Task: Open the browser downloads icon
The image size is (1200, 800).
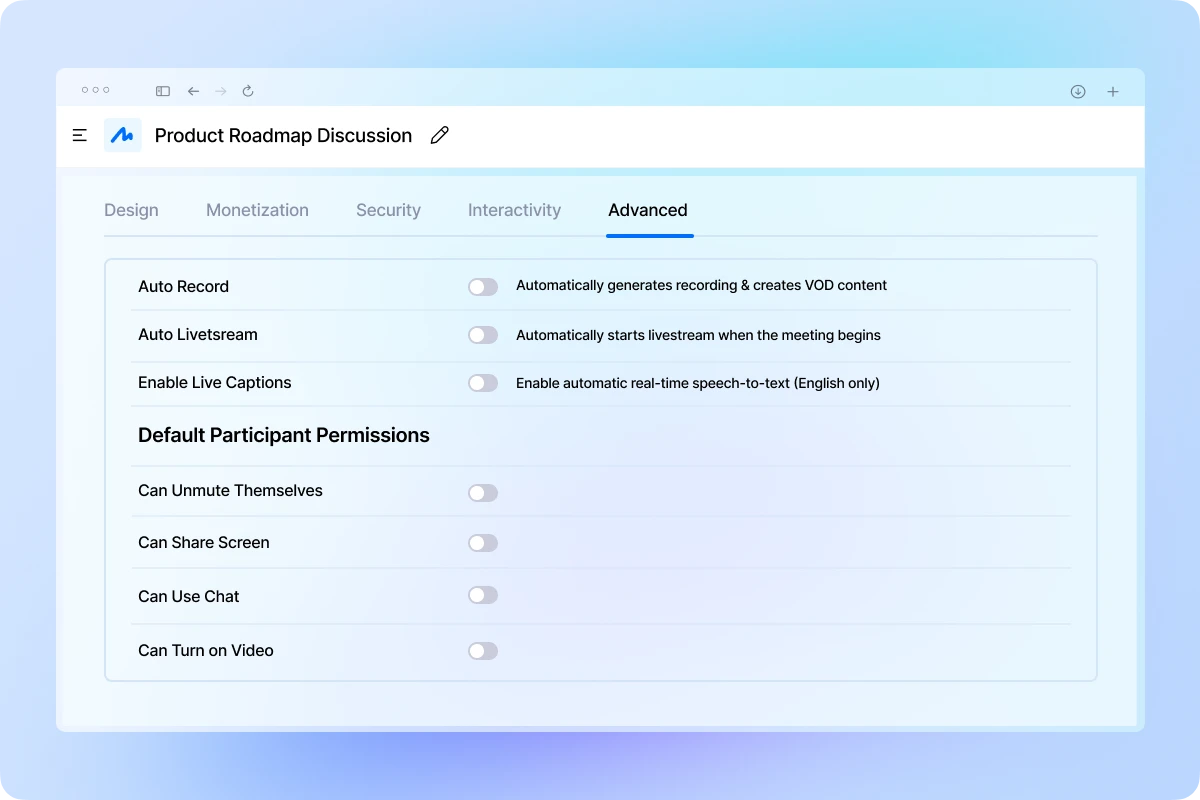Action: [x=1078, y=91]
